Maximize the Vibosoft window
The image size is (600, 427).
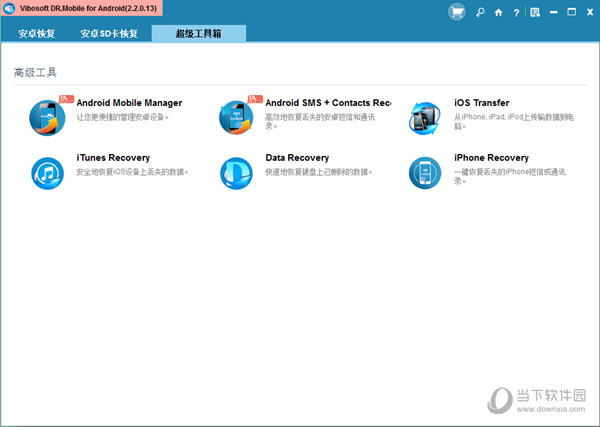(x=572, y=12)
